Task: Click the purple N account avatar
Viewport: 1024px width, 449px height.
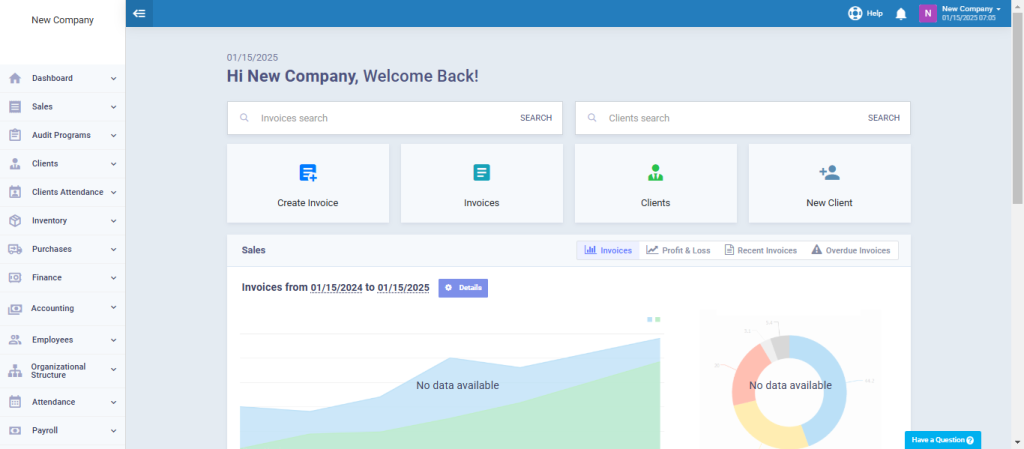Action: click(928, 13)
